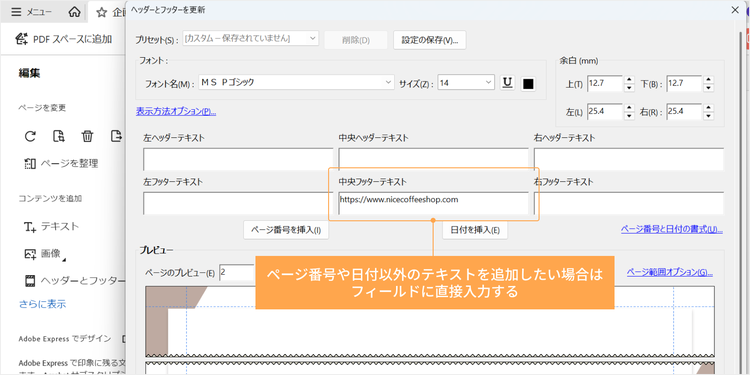The image size is (750, 375).
Task: Click the 右(R) margin field
Action: [x=684, y=112]
